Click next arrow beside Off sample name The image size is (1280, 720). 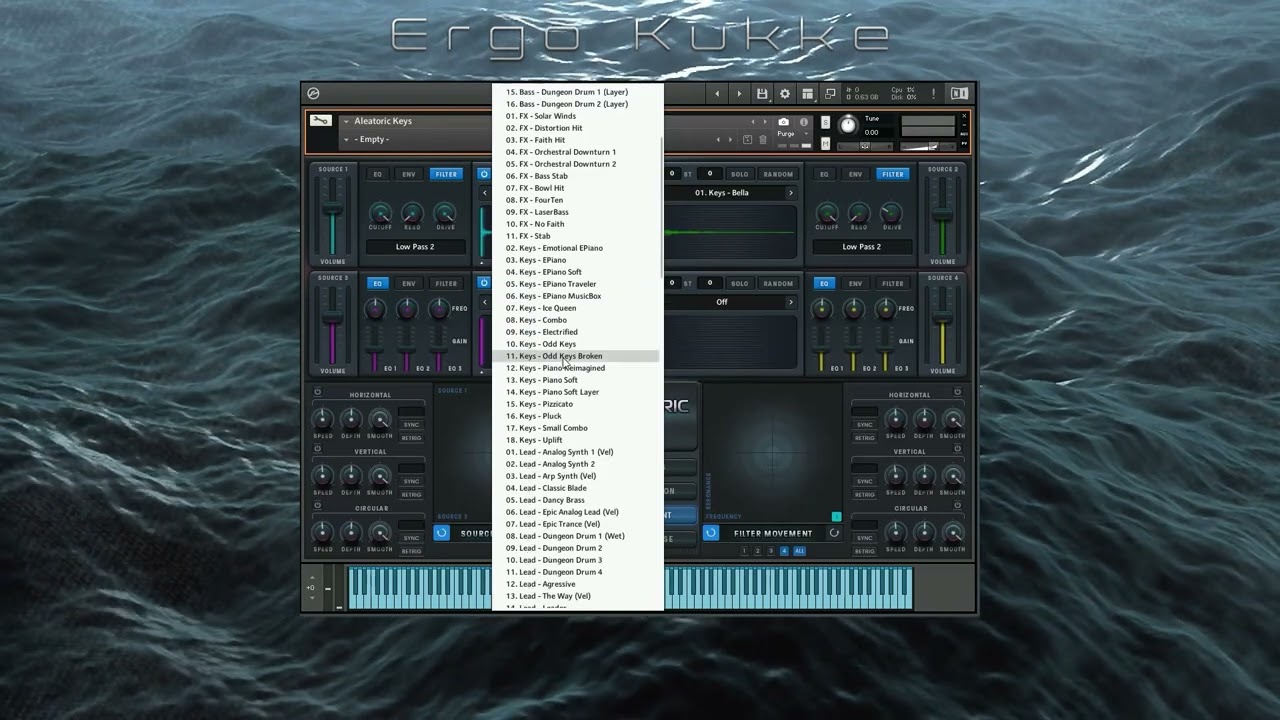coord(790,302)
